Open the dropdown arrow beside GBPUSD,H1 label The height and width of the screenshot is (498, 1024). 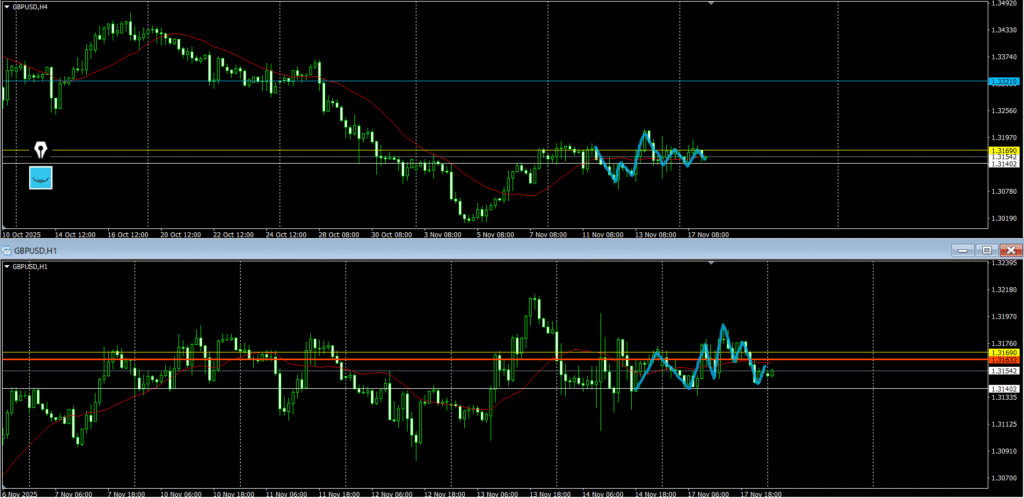click(x=6, y=267)
